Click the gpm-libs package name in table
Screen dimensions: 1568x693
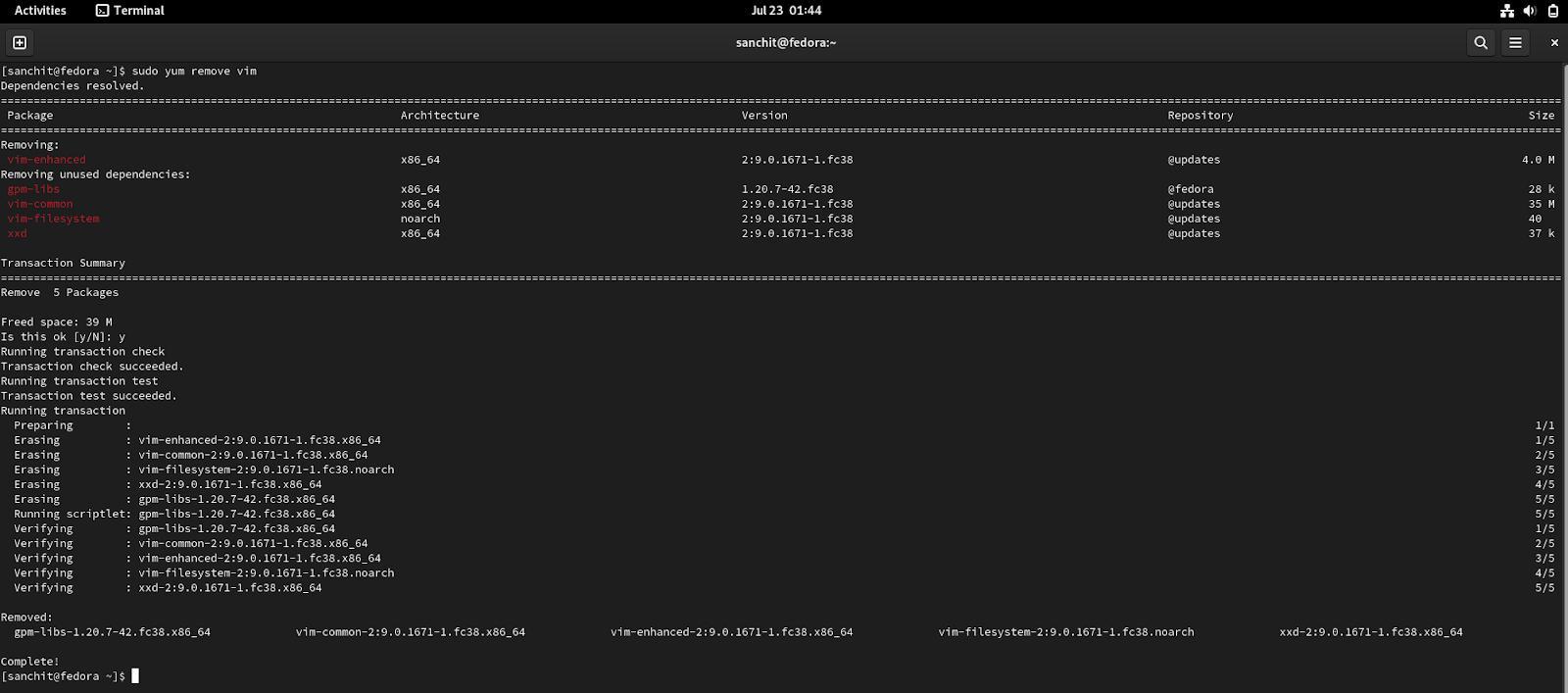coord(33,189)
